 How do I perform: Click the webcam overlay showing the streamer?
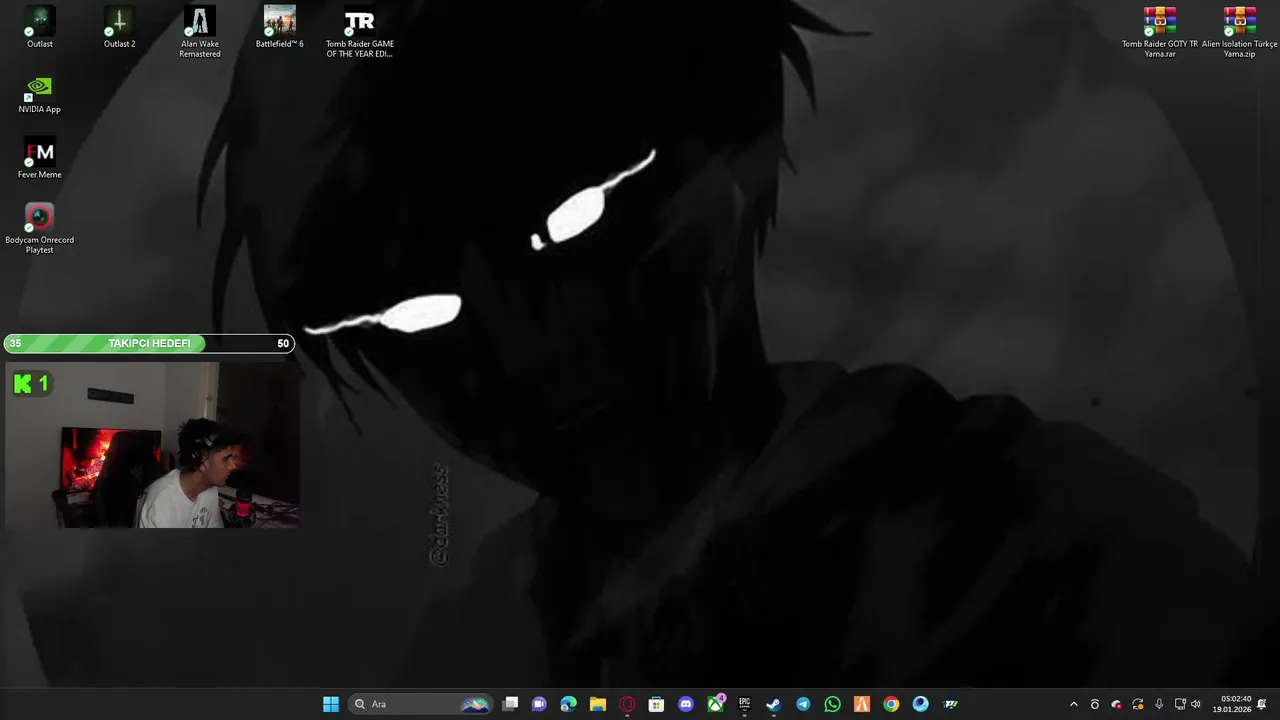click(x=152, y=446)
